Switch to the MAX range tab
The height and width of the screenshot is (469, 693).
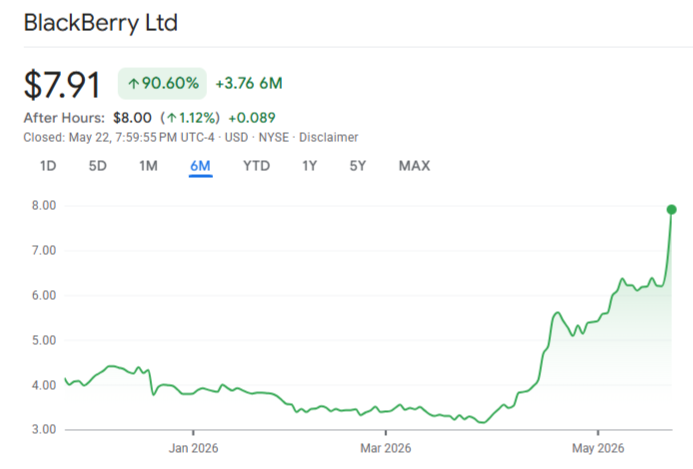point(414,166)
